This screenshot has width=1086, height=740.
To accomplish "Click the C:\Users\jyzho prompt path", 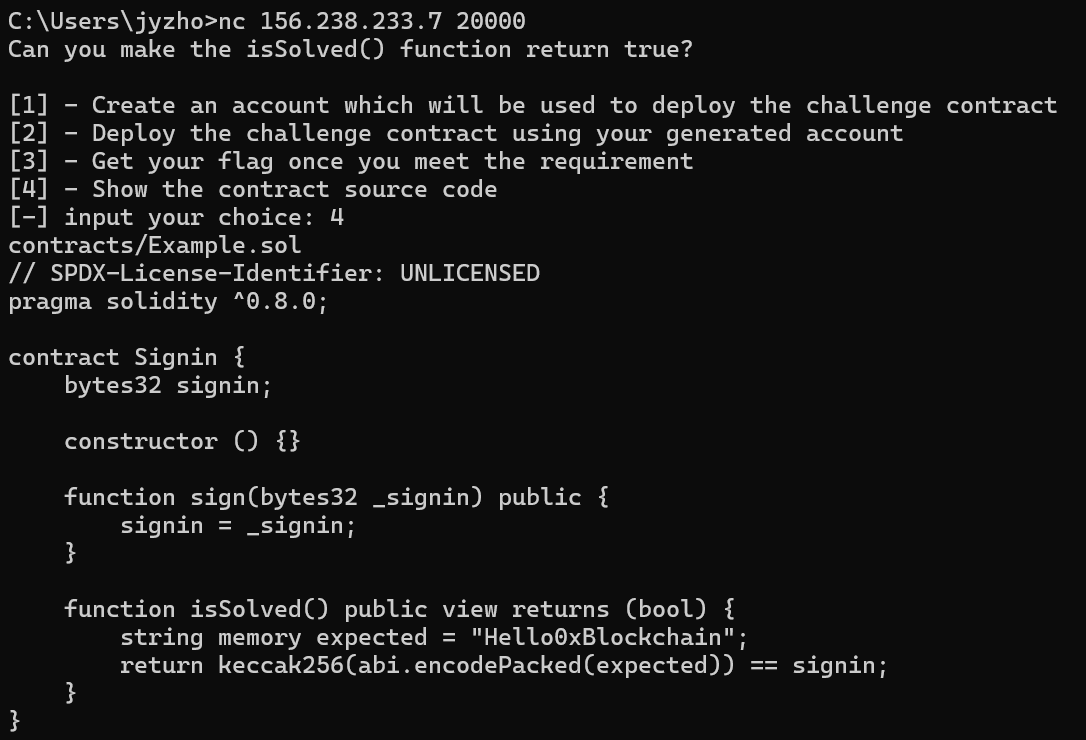I will pyautogui.click(x=106, y=21).
